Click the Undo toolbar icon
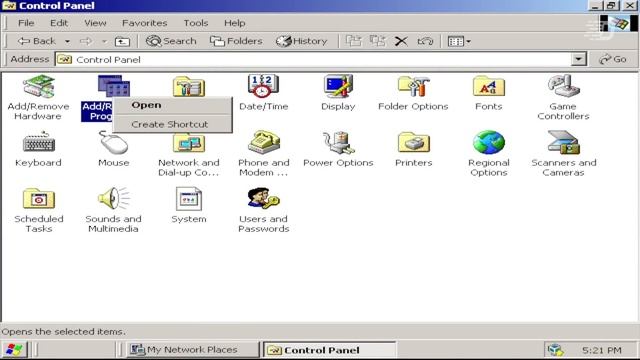The width and height of the screenshot is (640, 360). pos(425,41)
